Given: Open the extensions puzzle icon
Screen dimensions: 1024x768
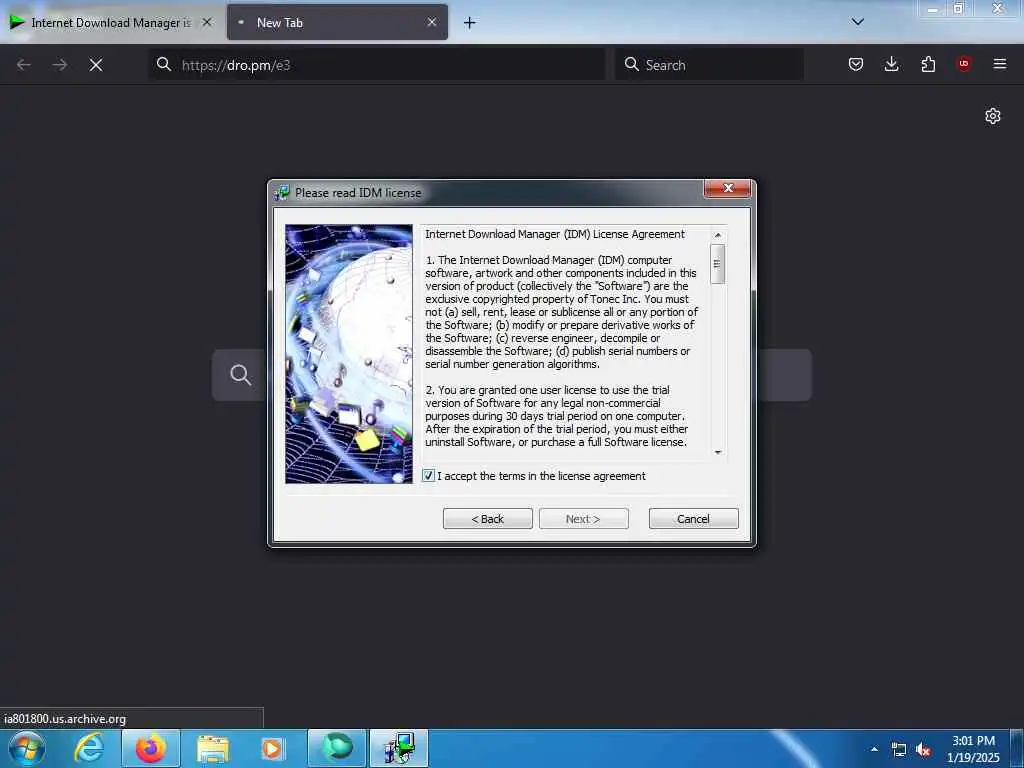Looking at the screenshot, I should [x=928, y=64].
